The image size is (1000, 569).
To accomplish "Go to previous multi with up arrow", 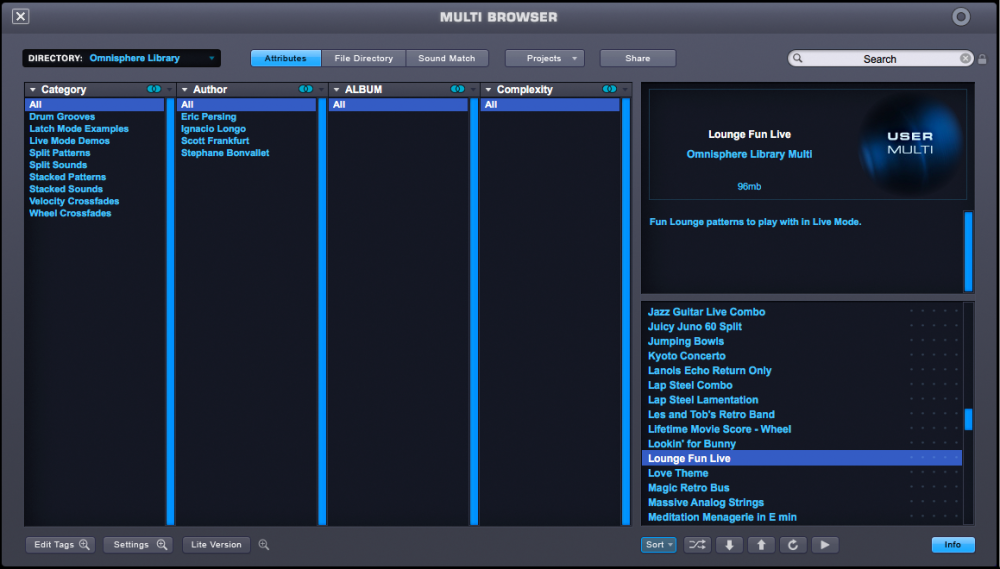I will tap(761, 545).
